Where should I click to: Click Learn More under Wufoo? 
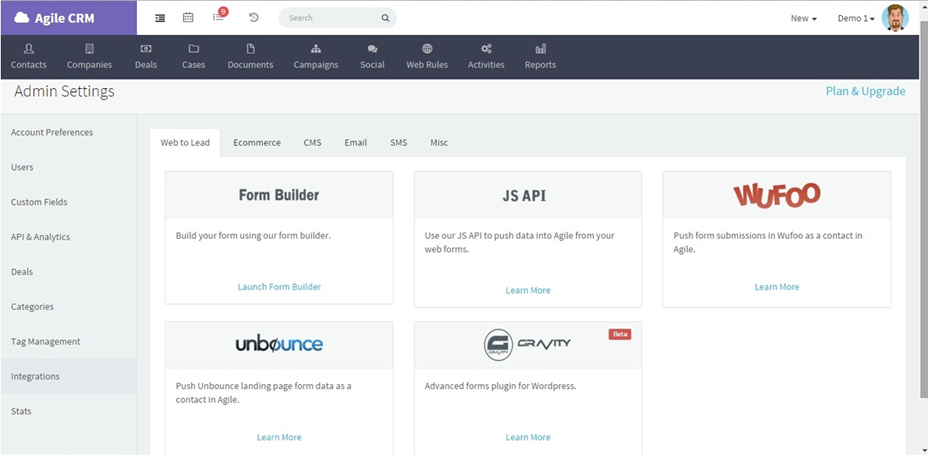pyautogui.click(x=777, y=287)
